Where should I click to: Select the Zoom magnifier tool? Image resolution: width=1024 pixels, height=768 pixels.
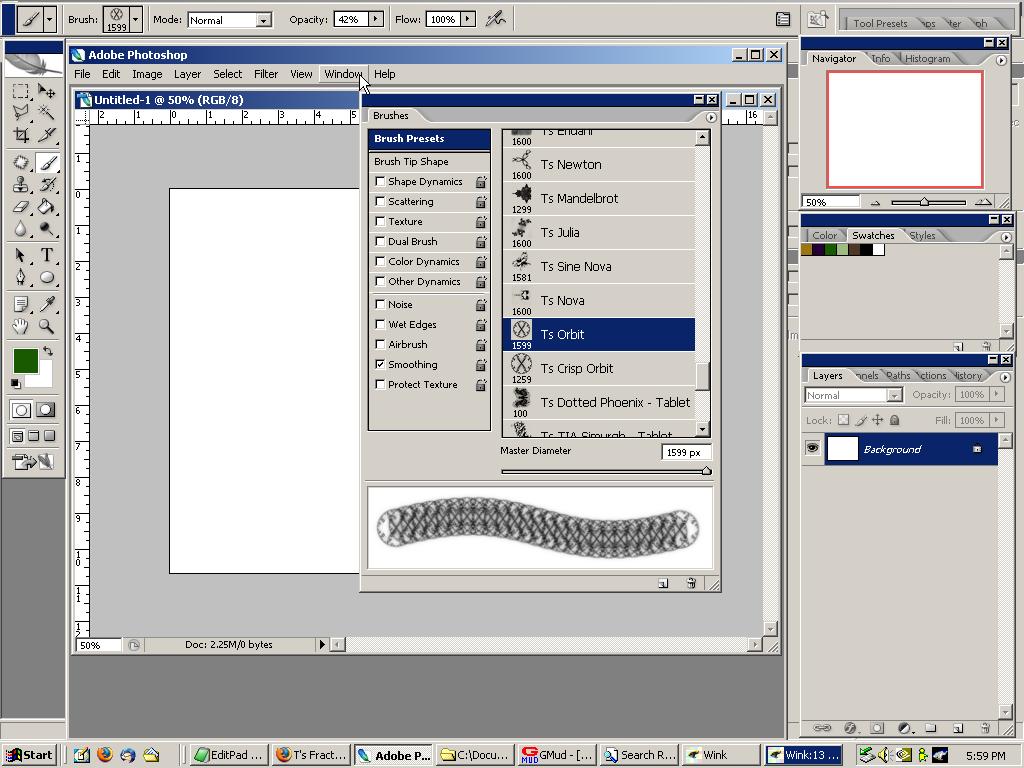pyautogui.click(x=46, y=326)
